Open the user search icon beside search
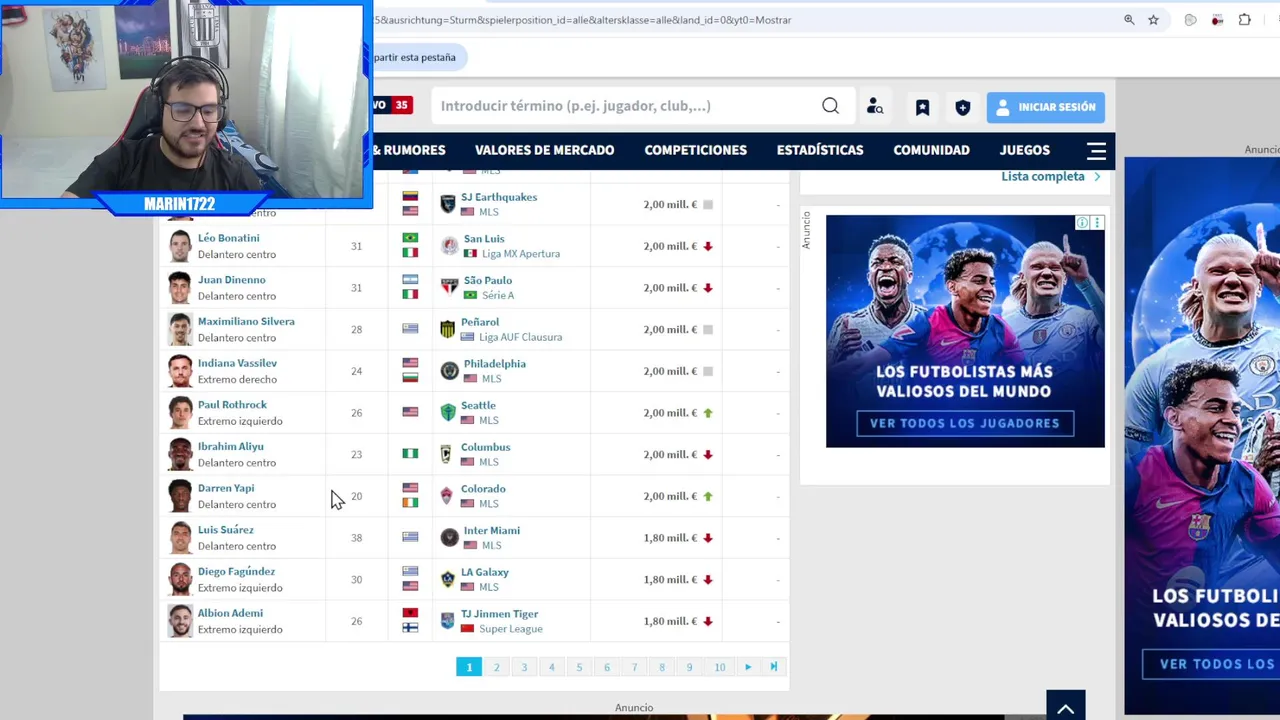 click(875, 106)
